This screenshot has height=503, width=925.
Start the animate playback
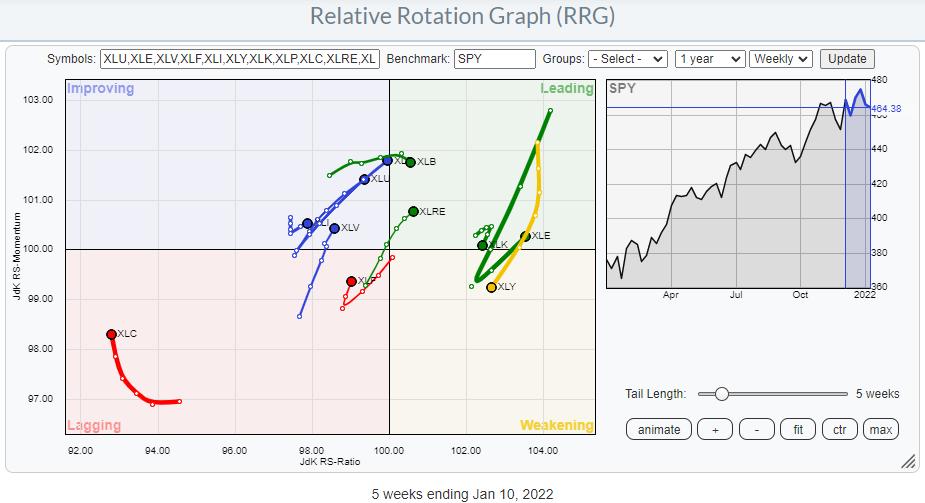pyautogui.click(x=658, y=429)
